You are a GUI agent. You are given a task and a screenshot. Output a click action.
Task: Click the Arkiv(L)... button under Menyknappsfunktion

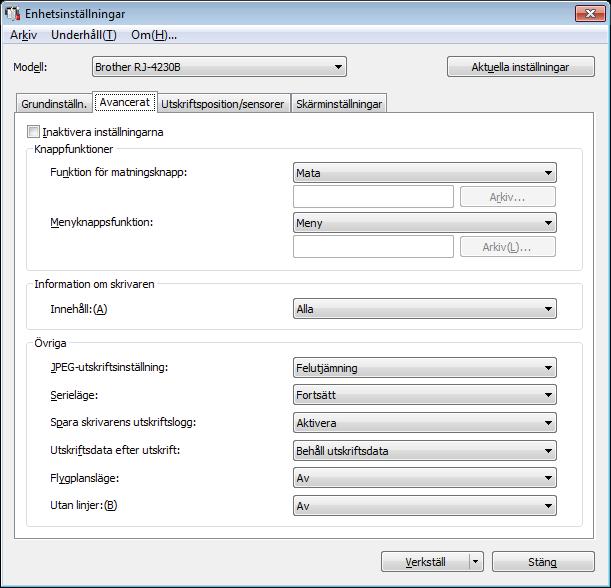coord(507,247)
